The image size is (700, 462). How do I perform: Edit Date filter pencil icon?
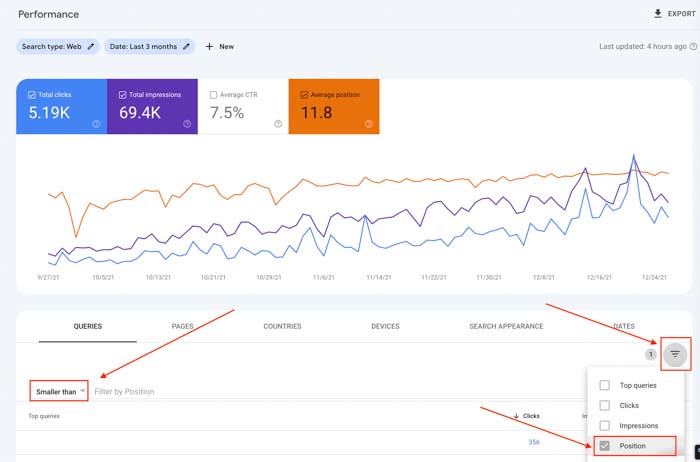click(x=187, y=46)
